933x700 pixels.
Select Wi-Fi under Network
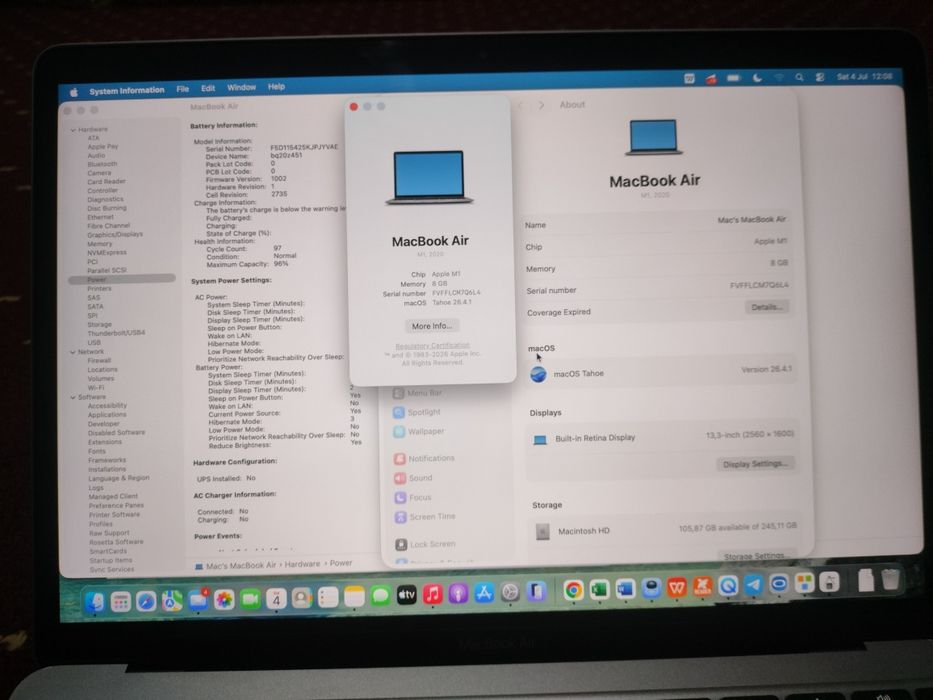click(96, 388)
